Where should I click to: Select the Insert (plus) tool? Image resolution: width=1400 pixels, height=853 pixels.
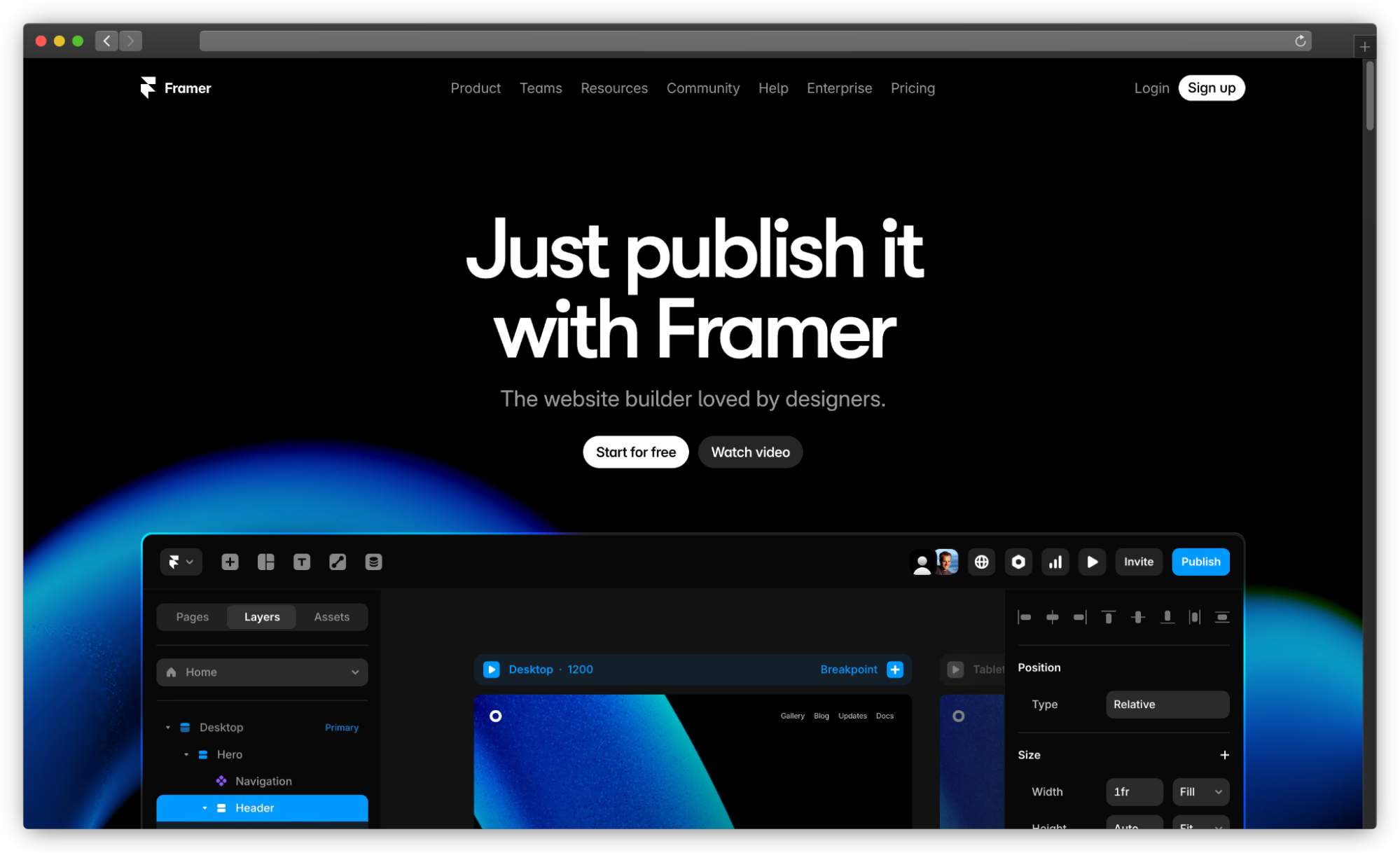(x=229, y=562)
